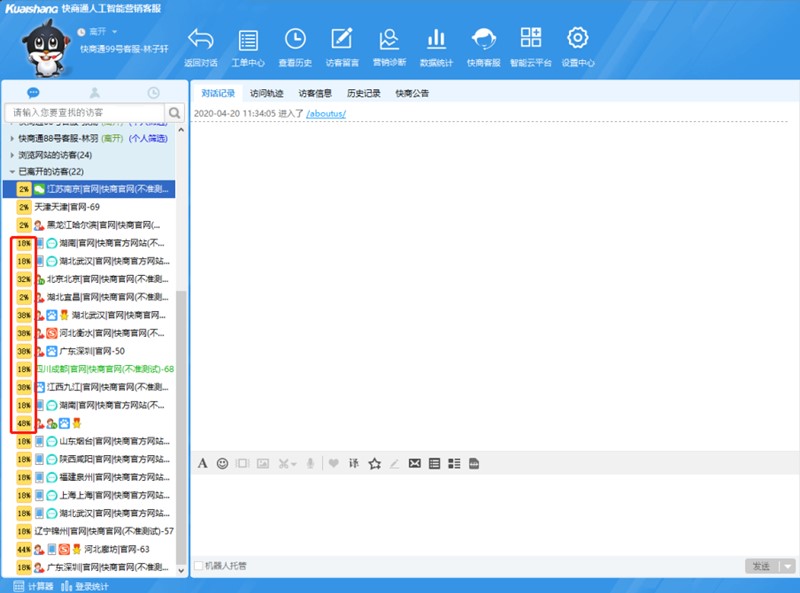Click the visitor search input field
800x593 pixels.
(85, 112)
